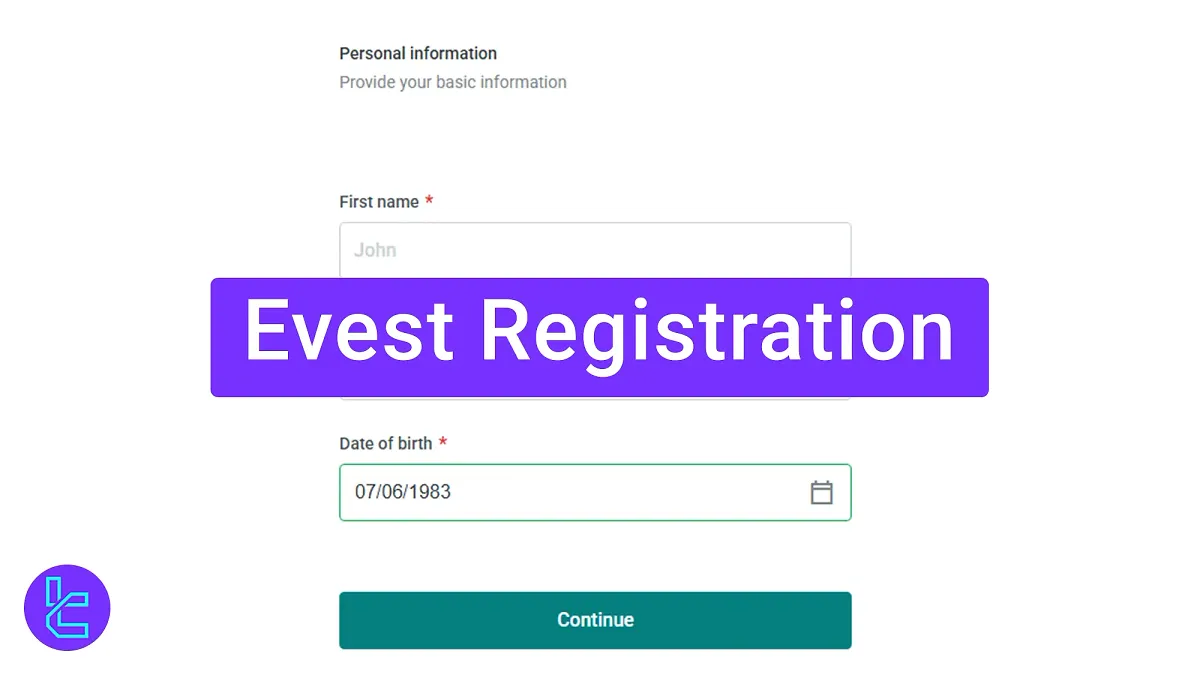Click the First name input showing John placeholder
This screenshot has height=675, width=1200.
tap(595, 249)
